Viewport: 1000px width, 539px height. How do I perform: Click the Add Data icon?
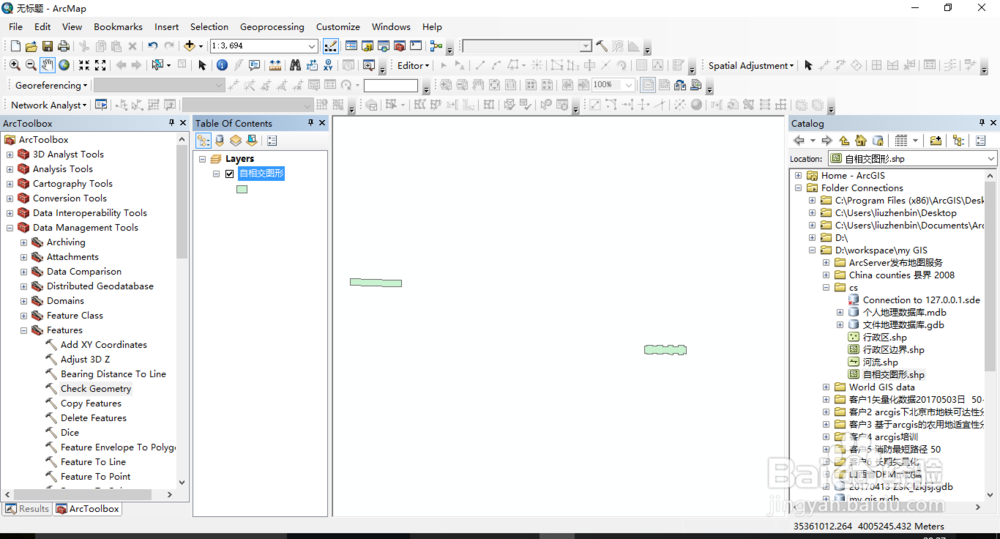tap(189, 46)
